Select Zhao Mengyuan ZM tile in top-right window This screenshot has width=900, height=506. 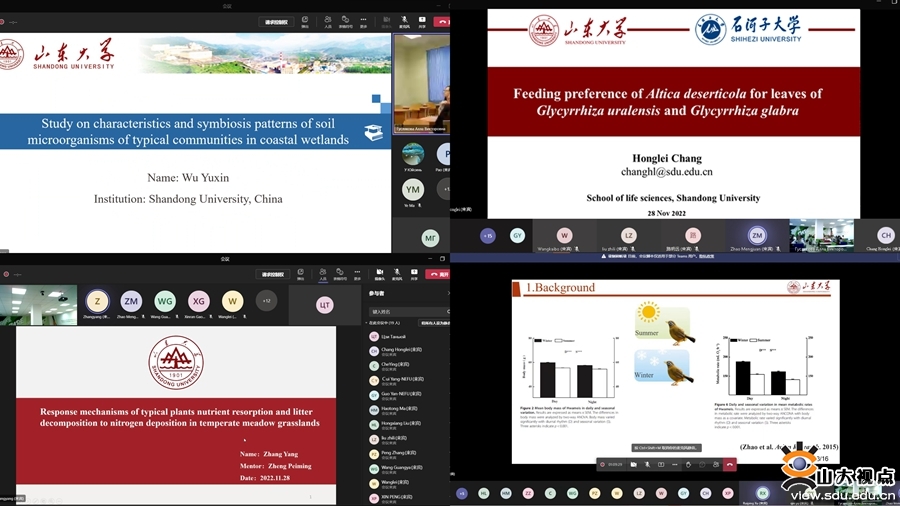757,236
